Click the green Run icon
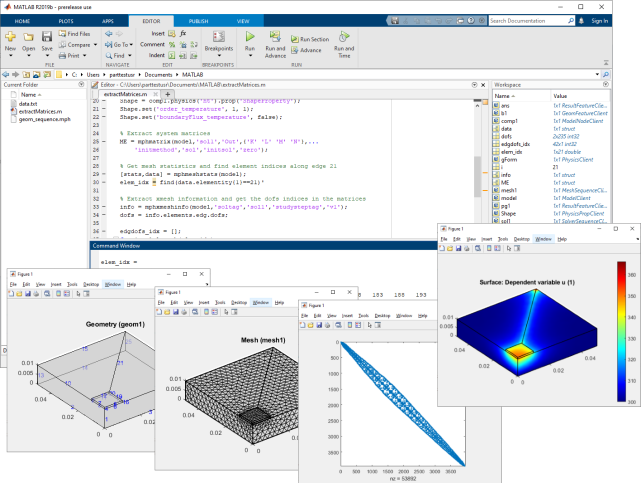Image resolution: width=641 pixels, height=483 pixels. coord(249,39)
